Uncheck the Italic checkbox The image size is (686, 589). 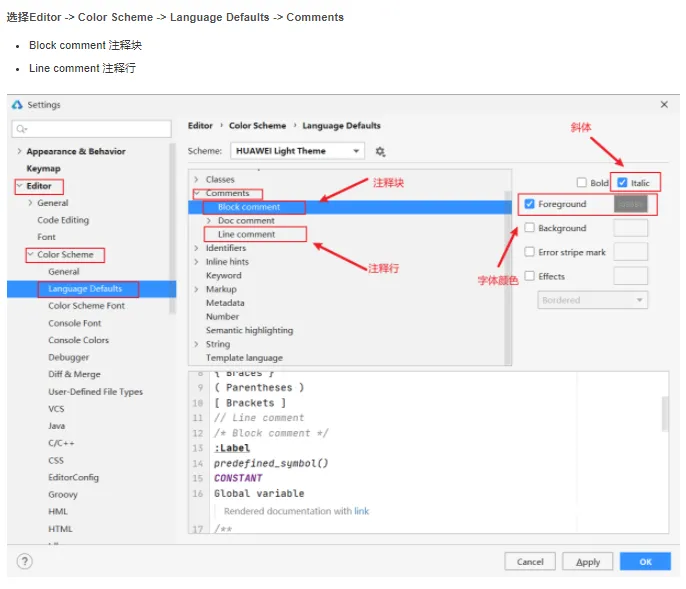[x=623, y=183]
